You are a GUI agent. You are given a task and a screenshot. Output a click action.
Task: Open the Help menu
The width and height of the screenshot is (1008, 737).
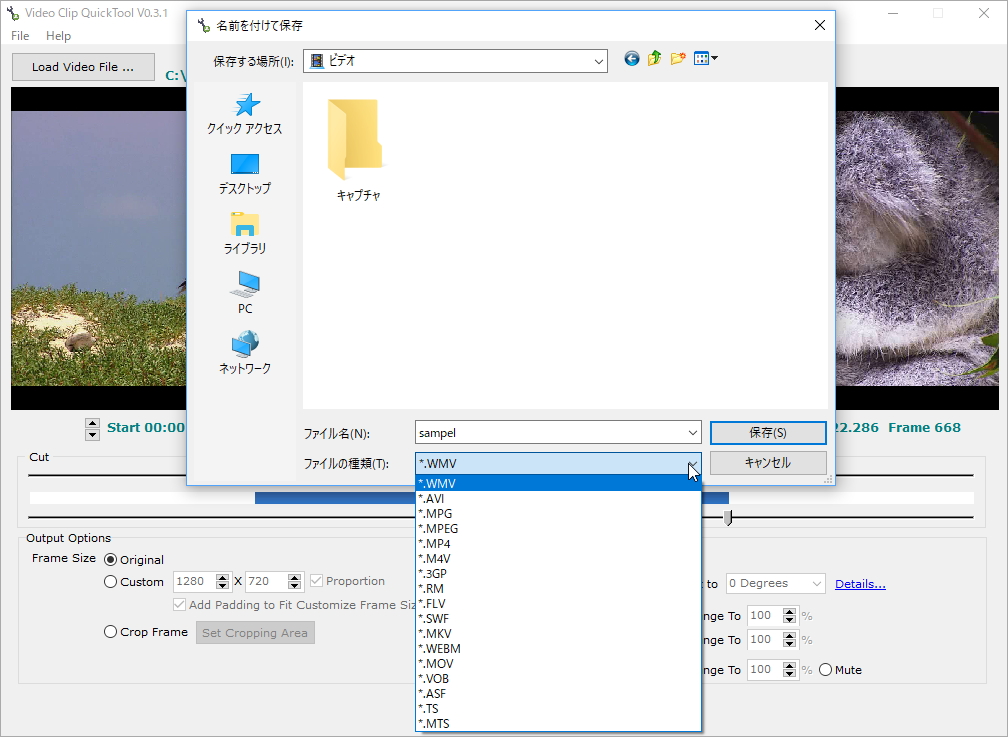58,35
